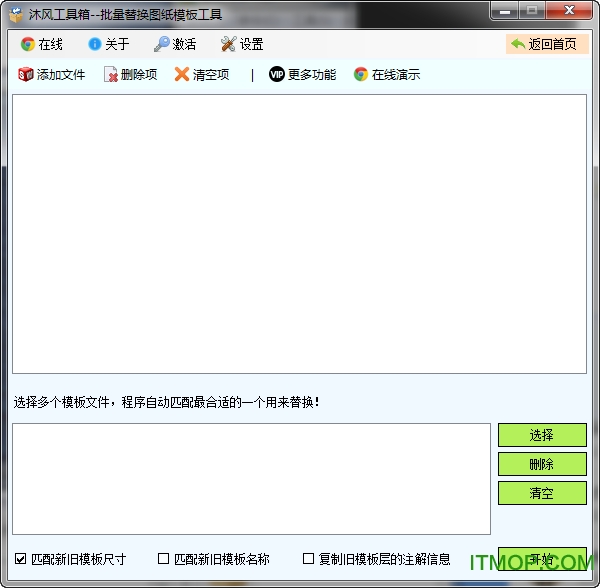This screenshot has width=600, height=588.
Task: Click the red SW icon for 添加文件
Action: tap(26, 74)
